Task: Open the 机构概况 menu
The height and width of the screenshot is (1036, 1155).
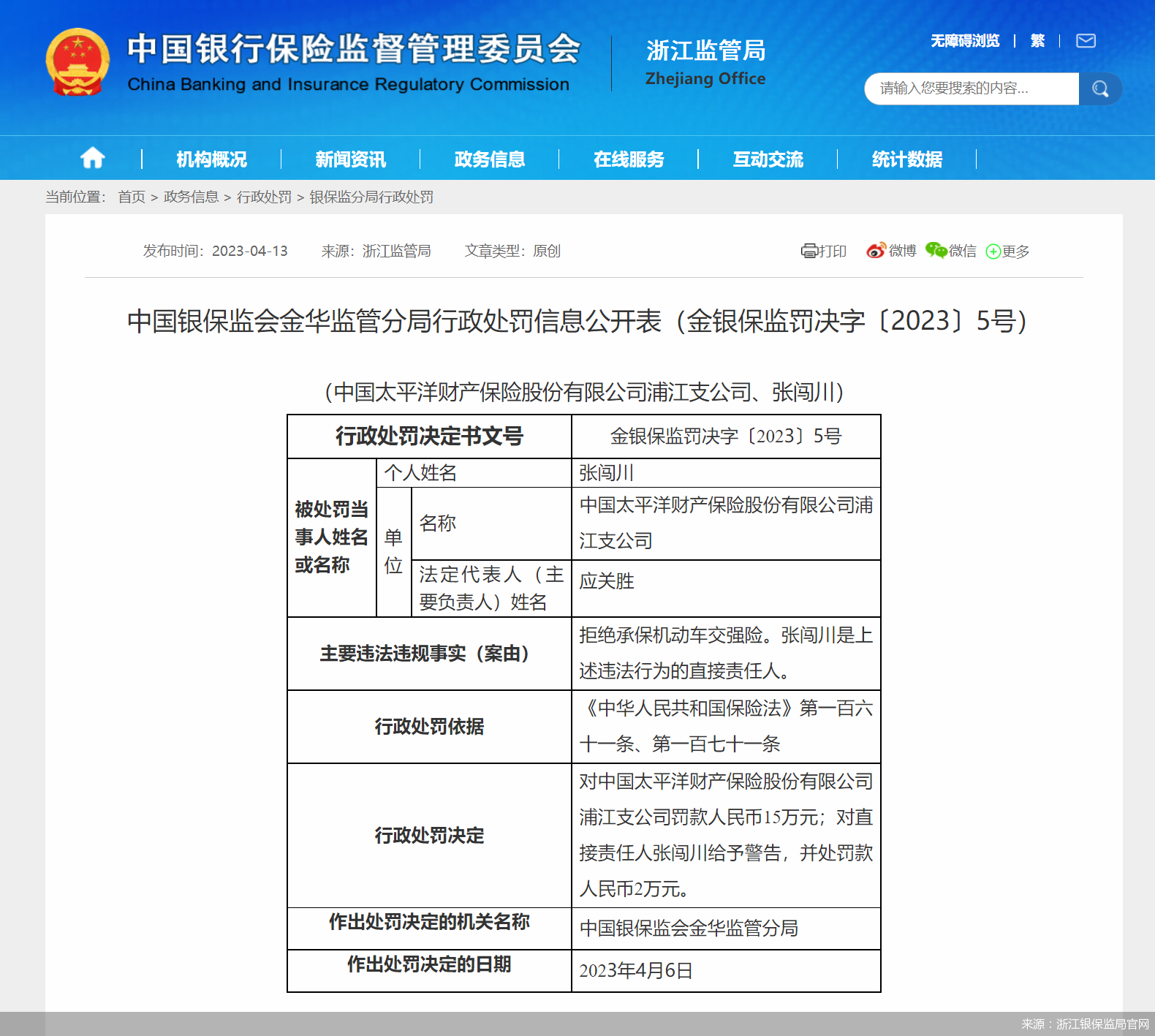Action: pos(211,159)
